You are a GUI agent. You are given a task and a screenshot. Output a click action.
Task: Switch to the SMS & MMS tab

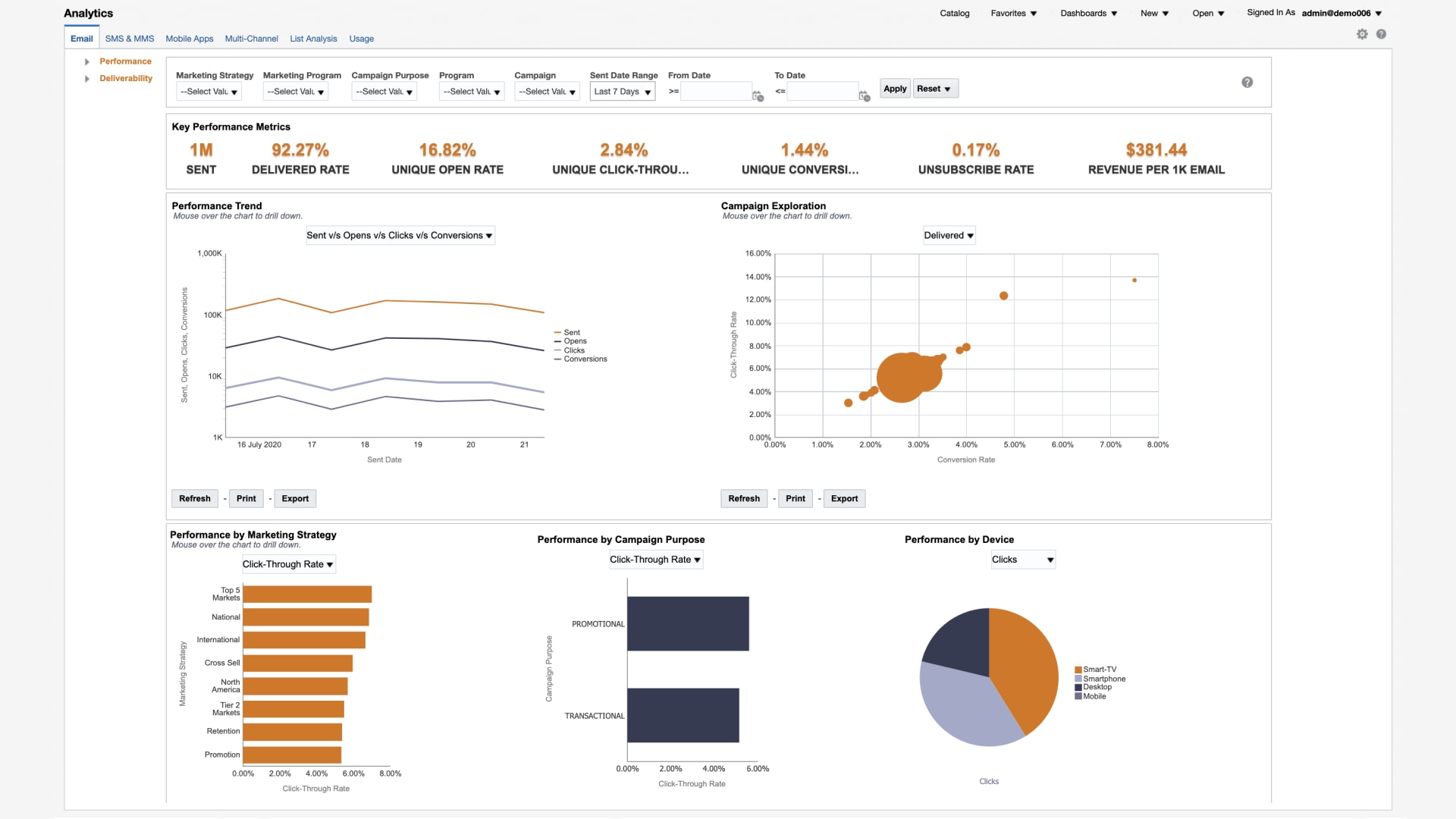pos(129,39)
